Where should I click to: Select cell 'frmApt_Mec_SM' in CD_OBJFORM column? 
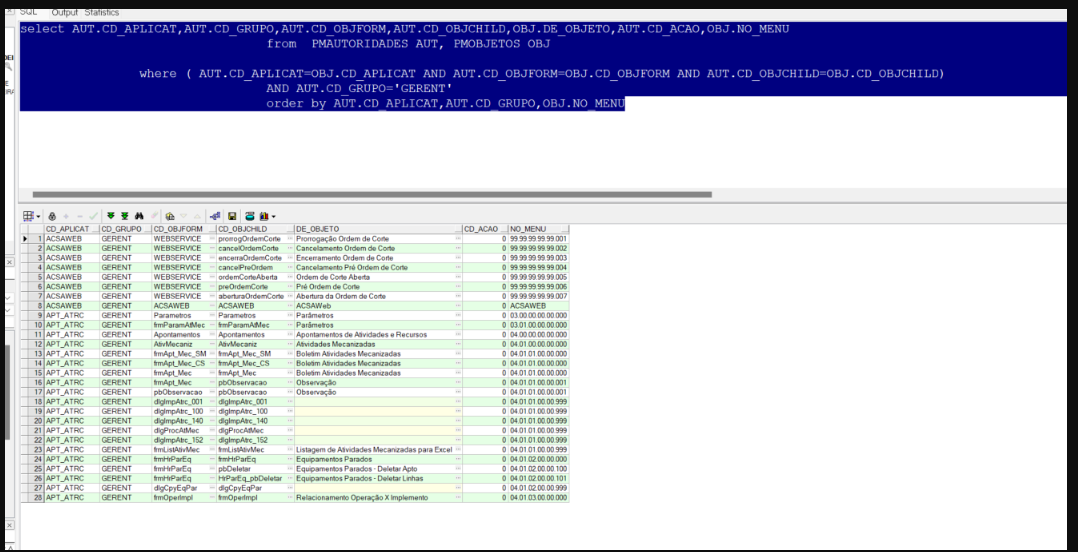[x=184, y=353]
